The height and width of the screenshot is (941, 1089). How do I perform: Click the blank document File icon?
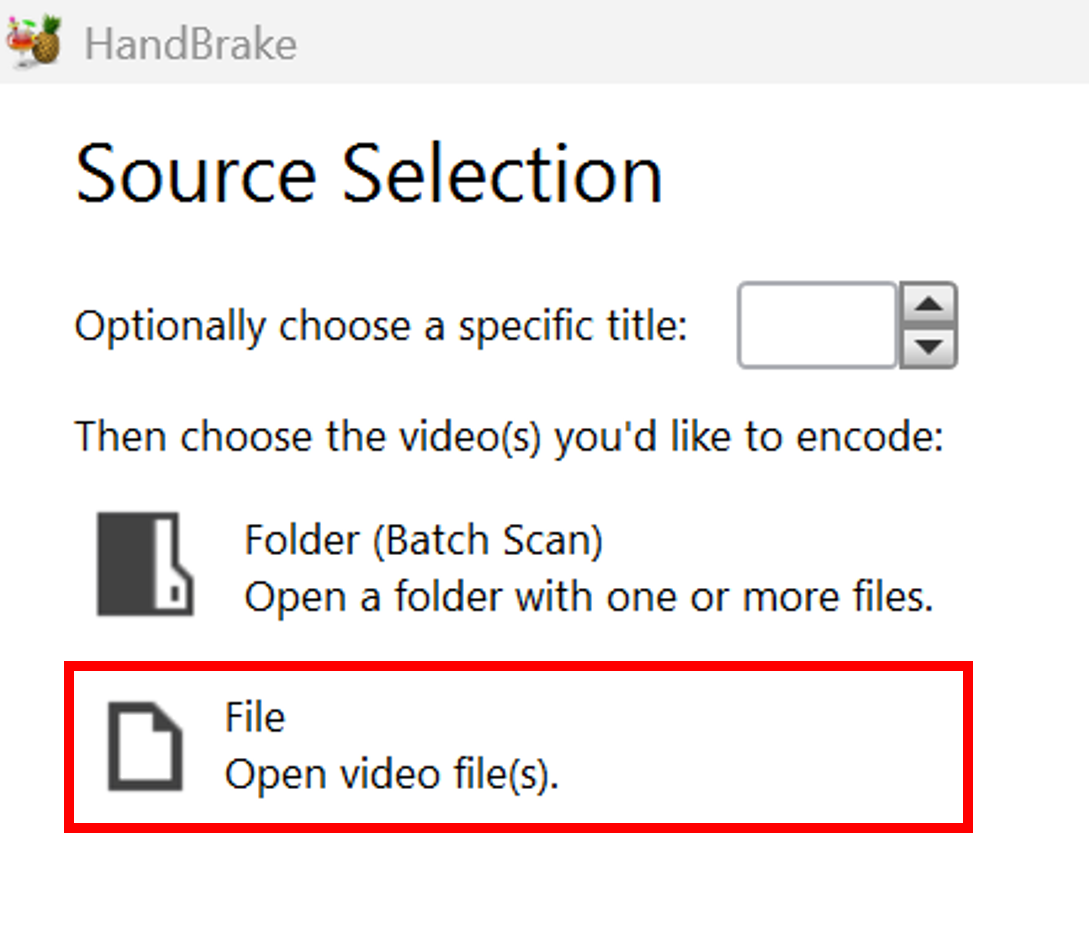[145, 747]
